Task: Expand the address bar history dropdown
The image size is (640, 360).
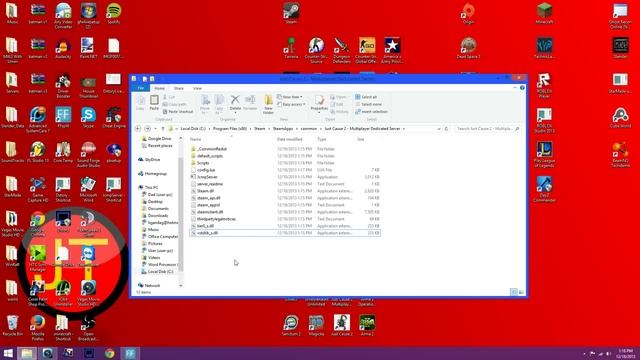Action: pos(439,129)
